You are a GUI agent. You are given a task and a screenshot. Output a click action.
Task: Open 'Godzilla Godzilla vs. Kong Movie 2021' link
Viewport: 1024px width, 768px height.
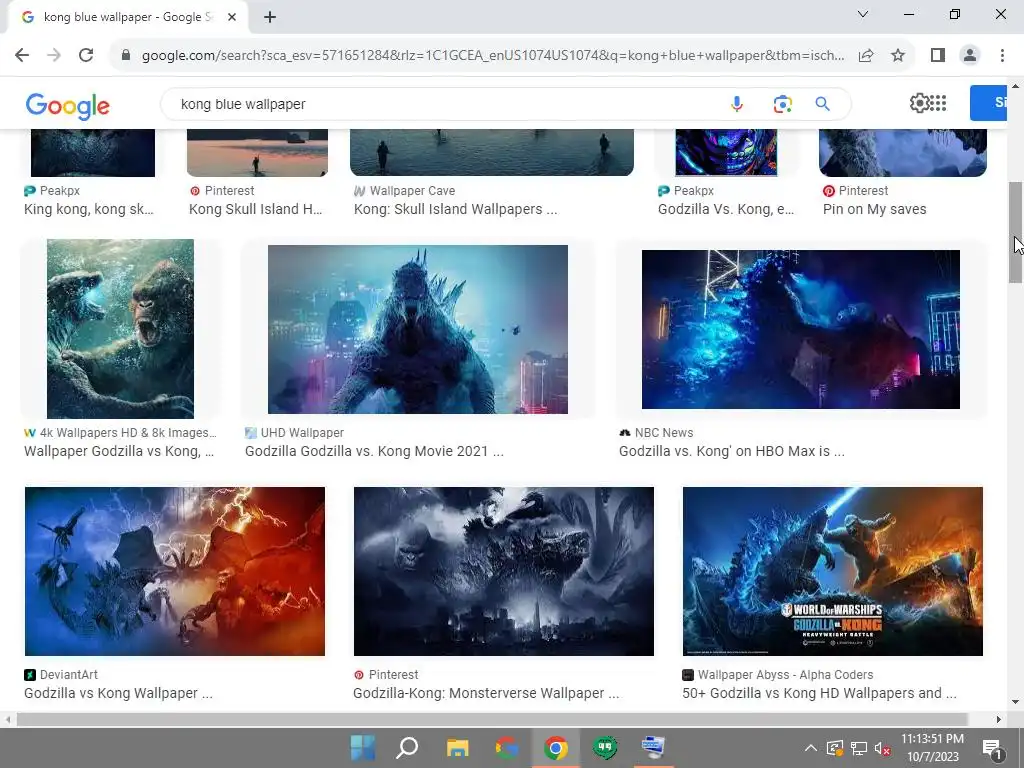(374, 451)
